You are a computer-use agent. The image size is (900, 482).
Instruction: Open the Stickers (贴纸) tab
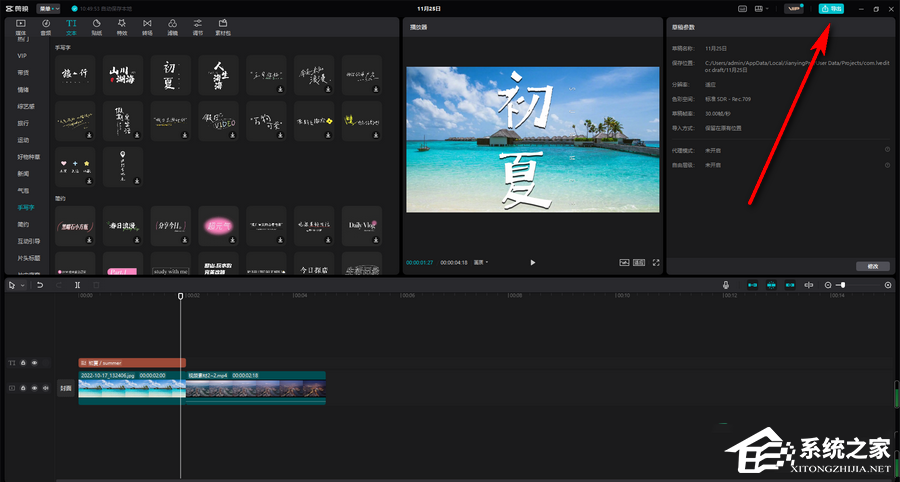[x=96, y=26]
